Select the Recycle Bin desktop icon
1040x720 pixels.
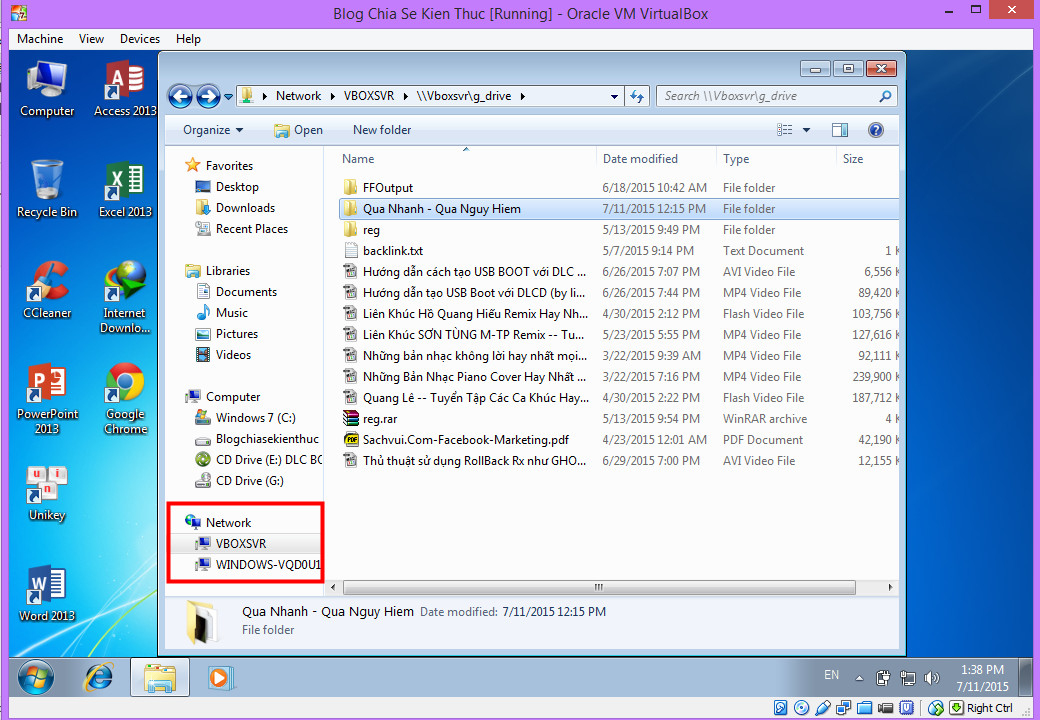pyautogui.click(x=46, y=190)
